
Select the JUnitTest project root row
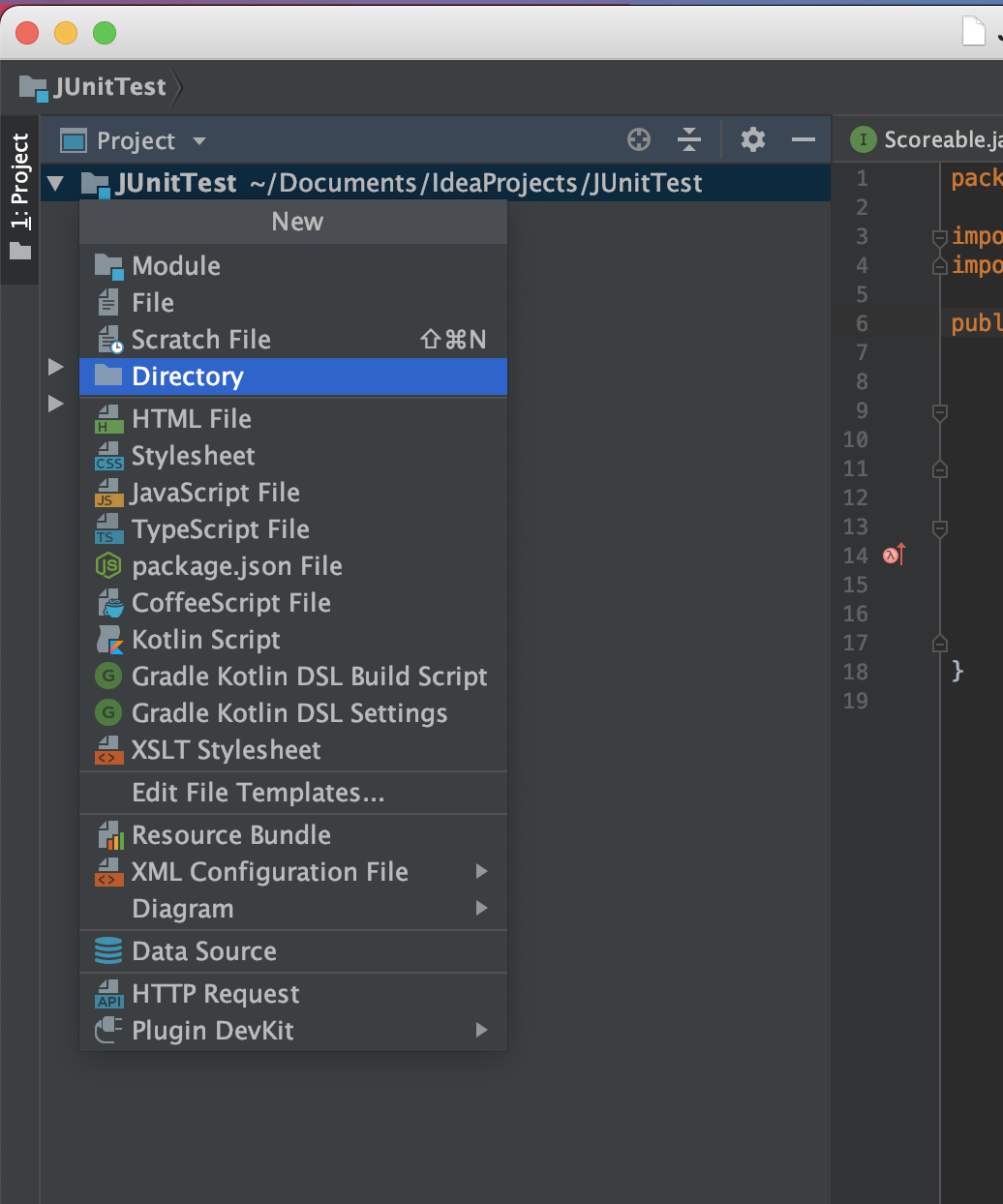435,183
